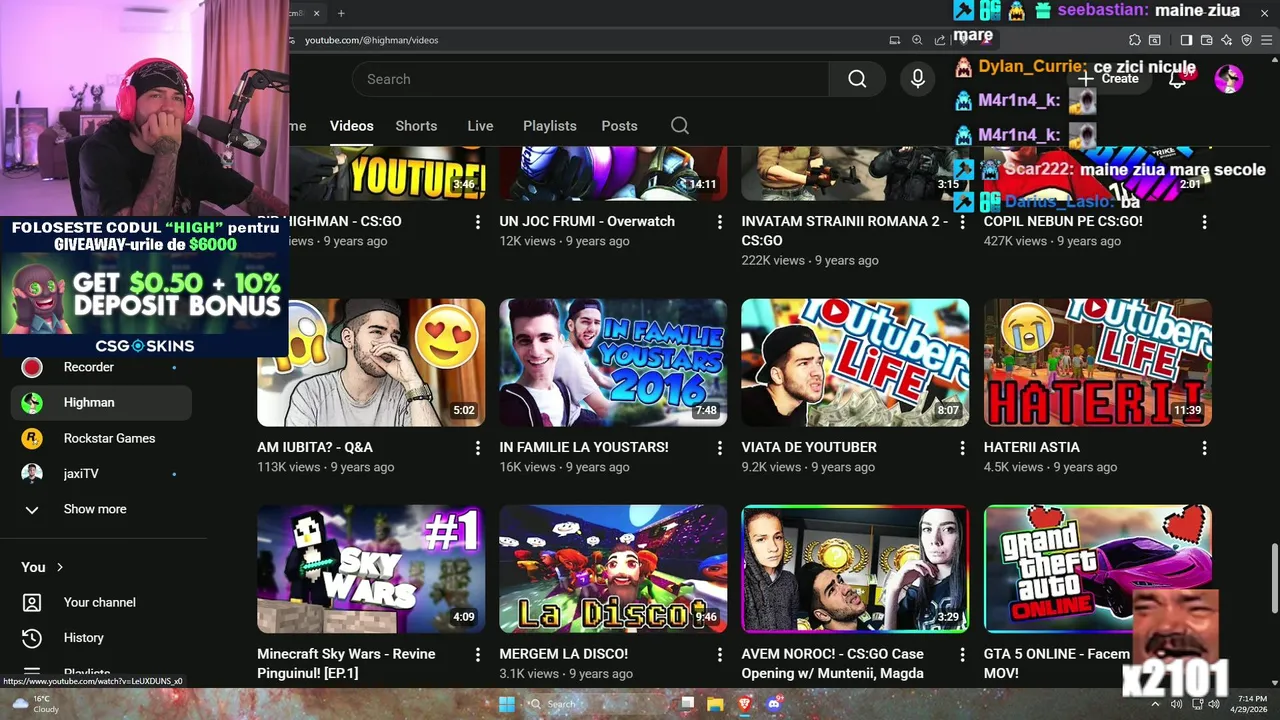The height and width of the screenshot is (720, 1280).
Task: Expand the You section chevron
Action: (x=60, y=567)
